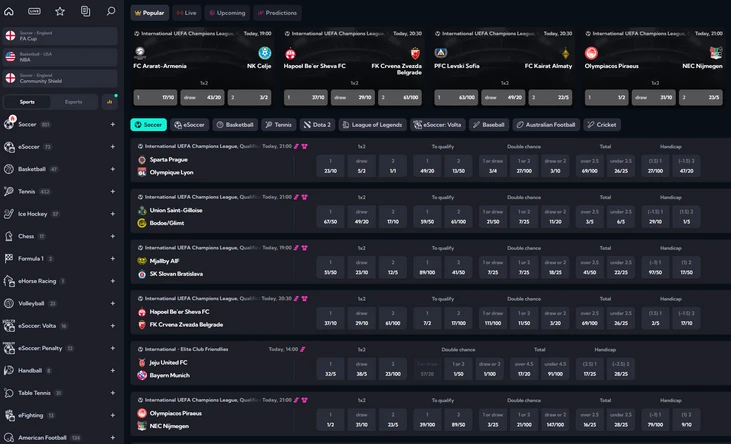Open Bodoe/Glimt team name
This screenshot has height=444, width=731.
click(x=167, y=223)
